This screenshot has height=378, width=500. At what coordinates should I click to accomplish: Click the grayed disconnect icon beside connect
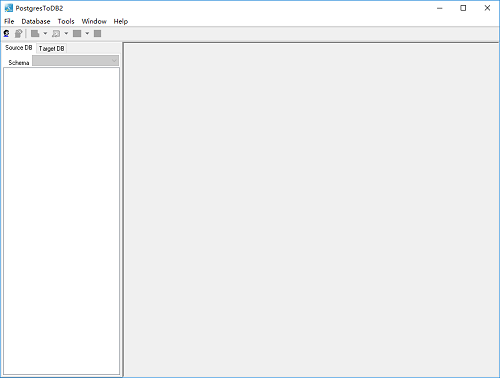tap(18, 33)
